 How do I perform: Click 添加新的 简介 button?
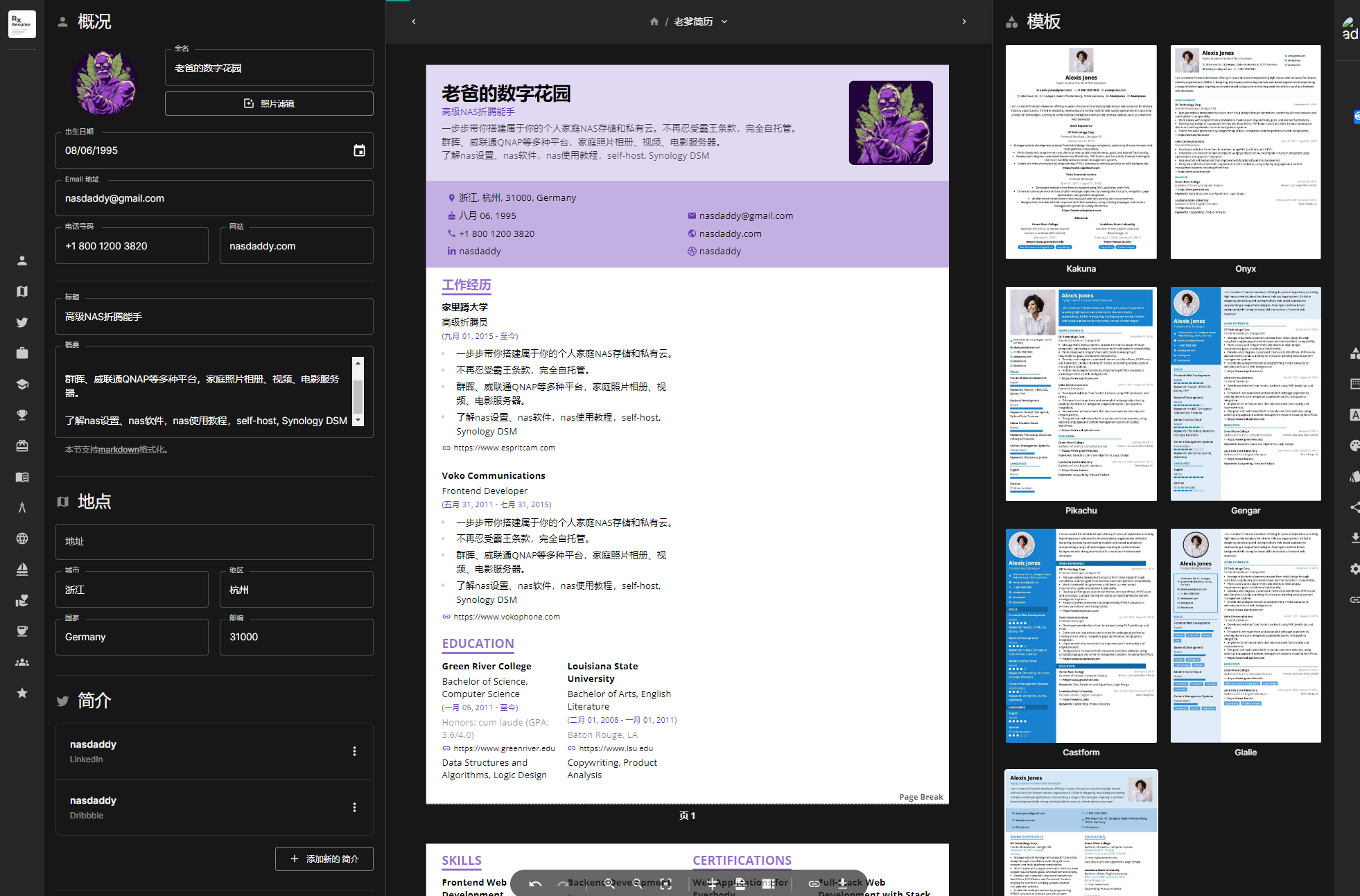pos(324,859)
